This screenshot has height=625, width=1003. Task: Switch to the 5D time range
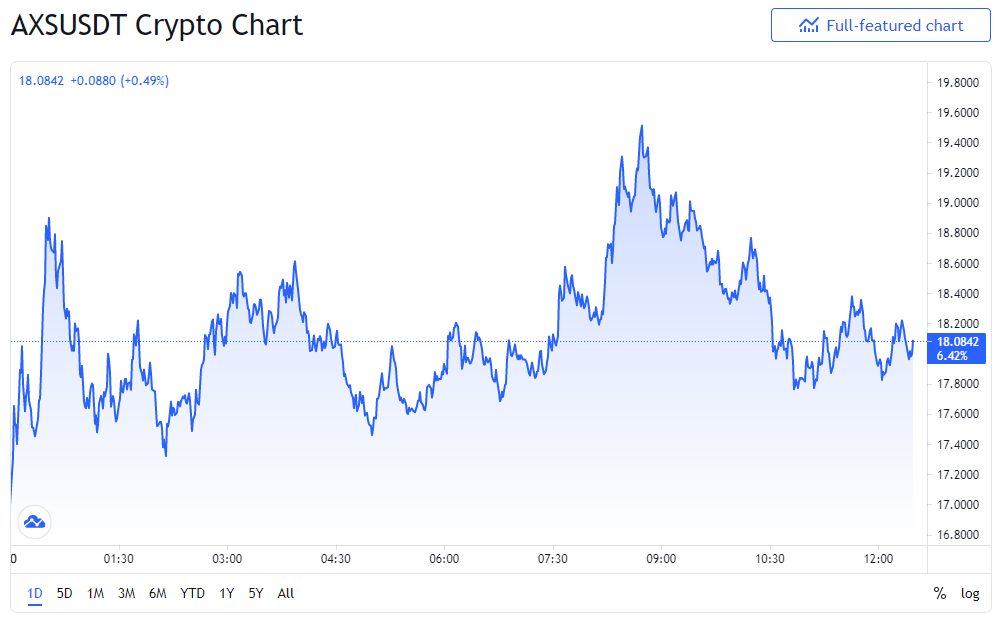point(65,593)
